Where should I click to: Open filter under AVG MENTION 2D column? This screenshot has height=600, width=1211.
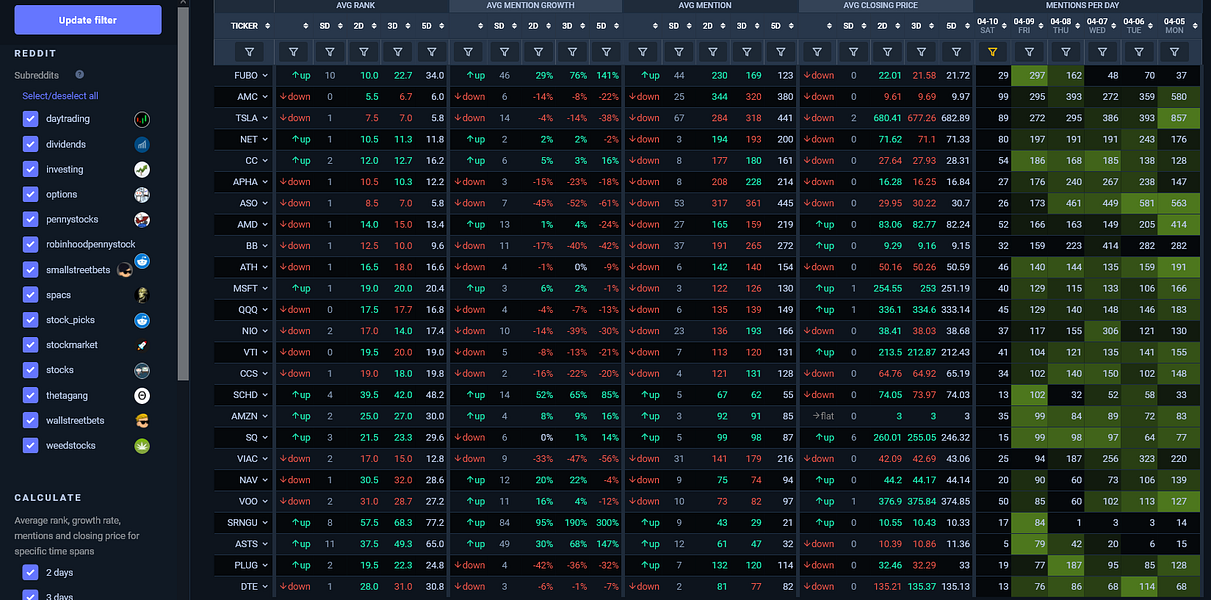tap(714, 51)
